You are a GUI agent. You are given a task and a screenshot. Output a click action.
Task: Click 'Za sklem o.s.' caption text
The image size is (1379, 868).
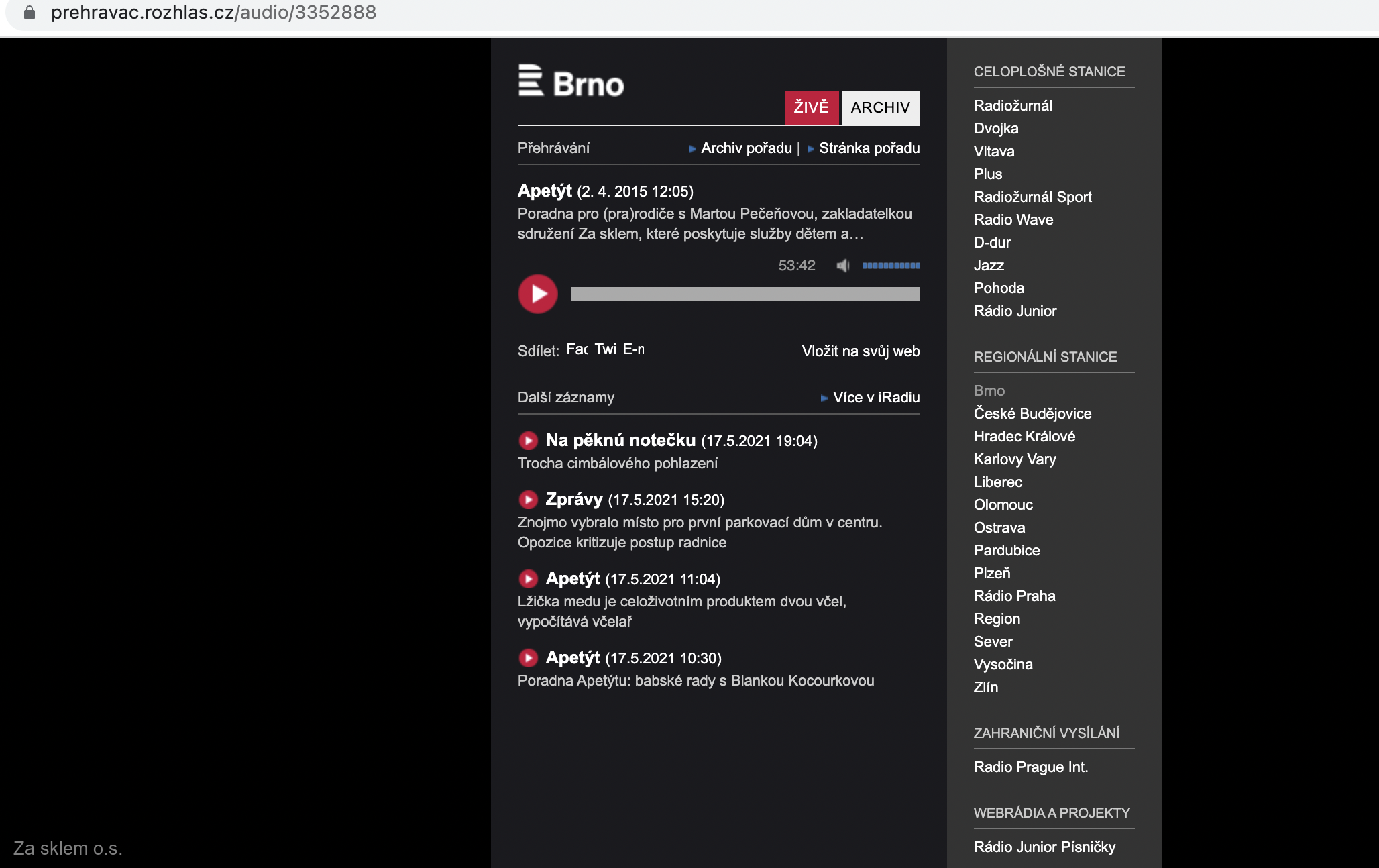tap(68, 849)
